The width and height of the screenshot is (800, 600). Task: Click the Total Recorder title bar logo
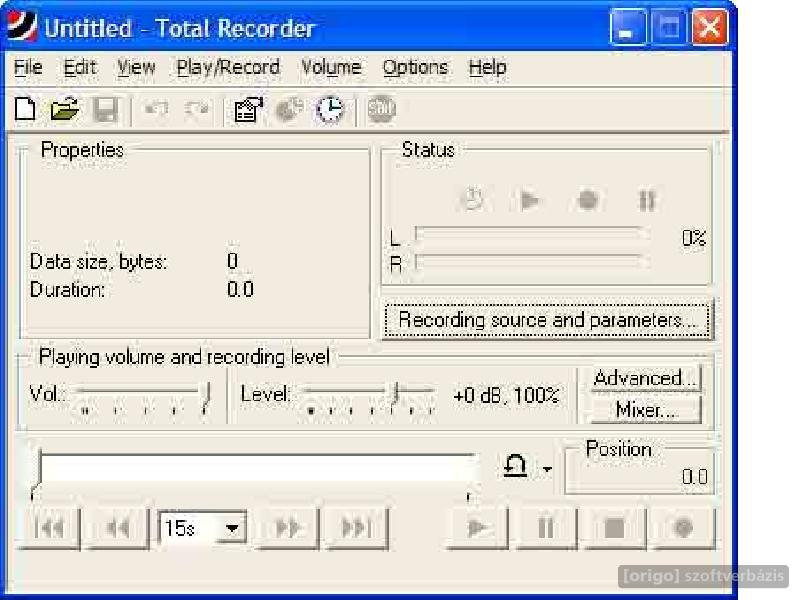click(21, 27)
